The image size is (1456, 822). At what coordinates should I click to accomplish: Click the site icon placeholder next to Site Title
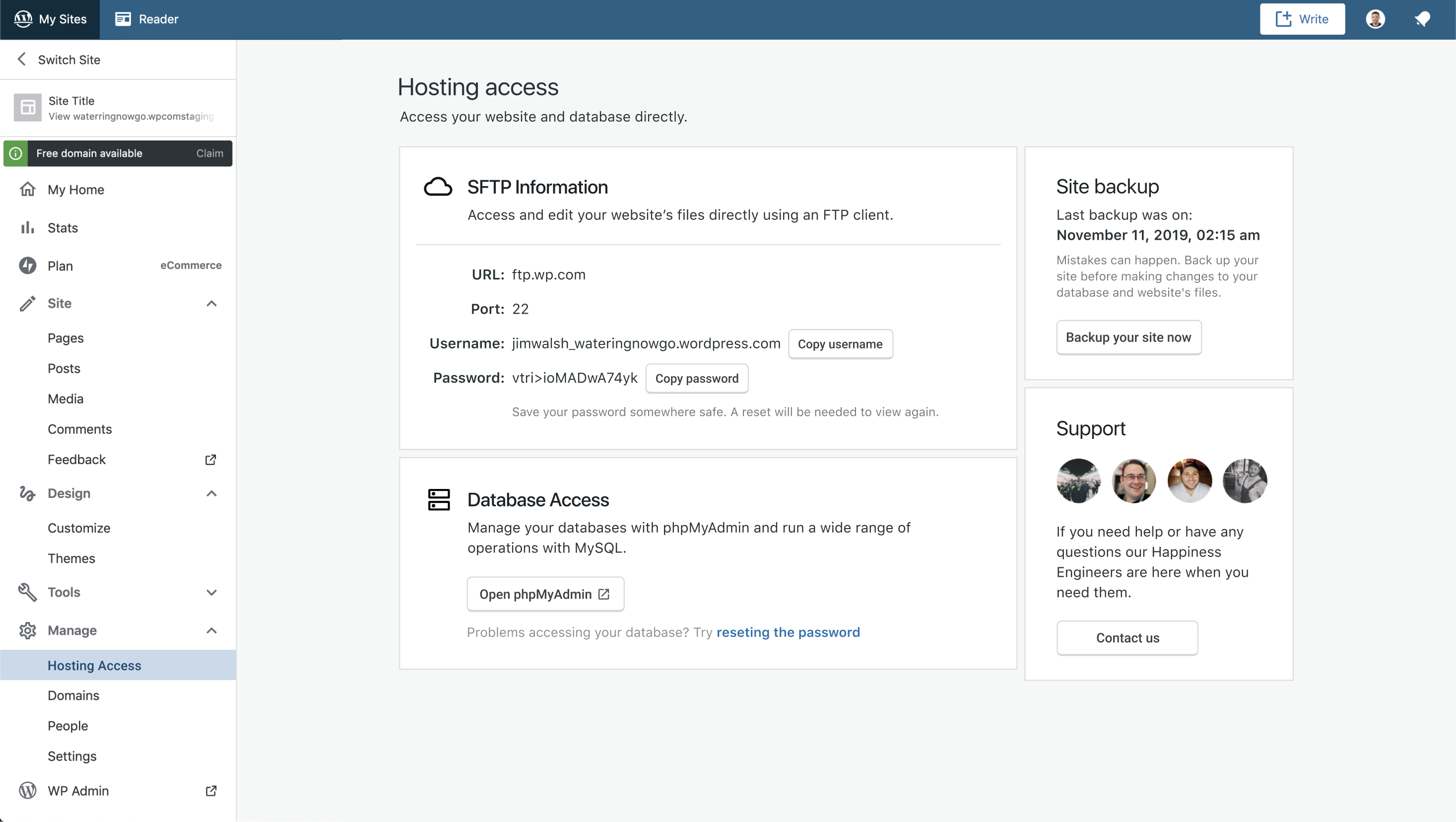tap(28, 107)
